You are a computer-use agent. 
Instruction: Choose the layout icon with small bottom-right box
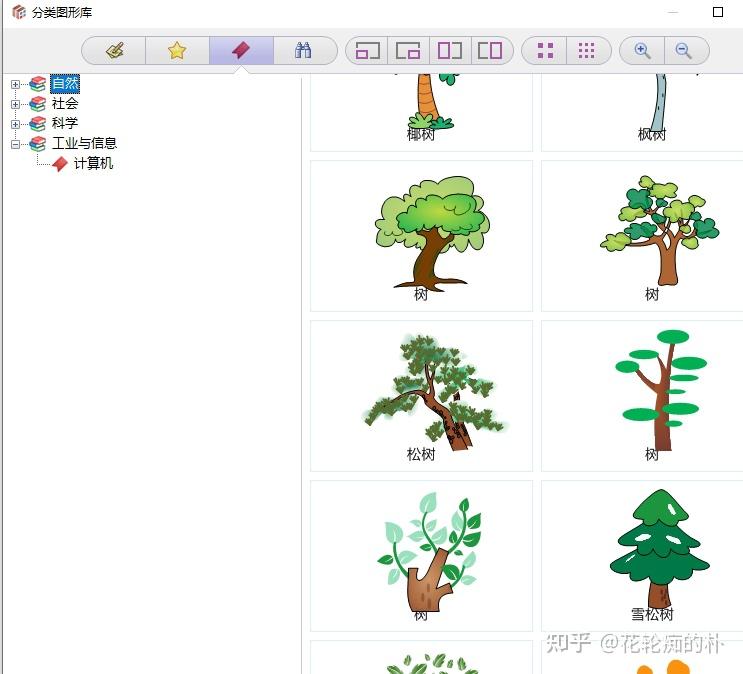click(x=408, y=50)
